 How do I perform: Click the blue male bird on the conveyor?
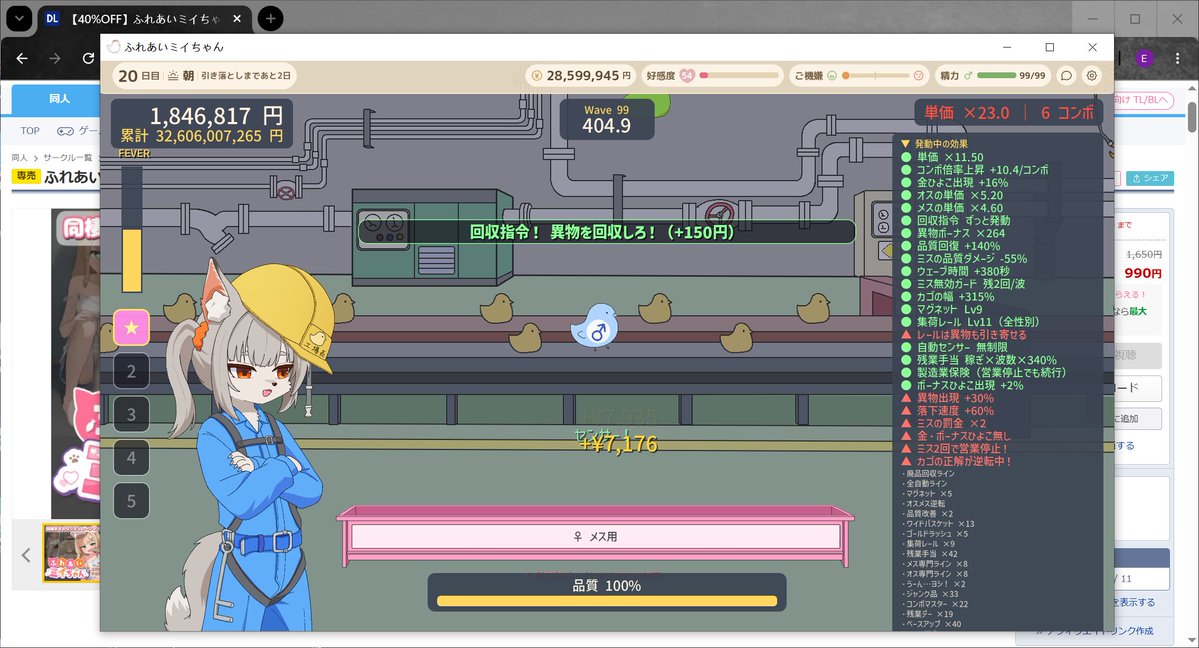point(594,325)
